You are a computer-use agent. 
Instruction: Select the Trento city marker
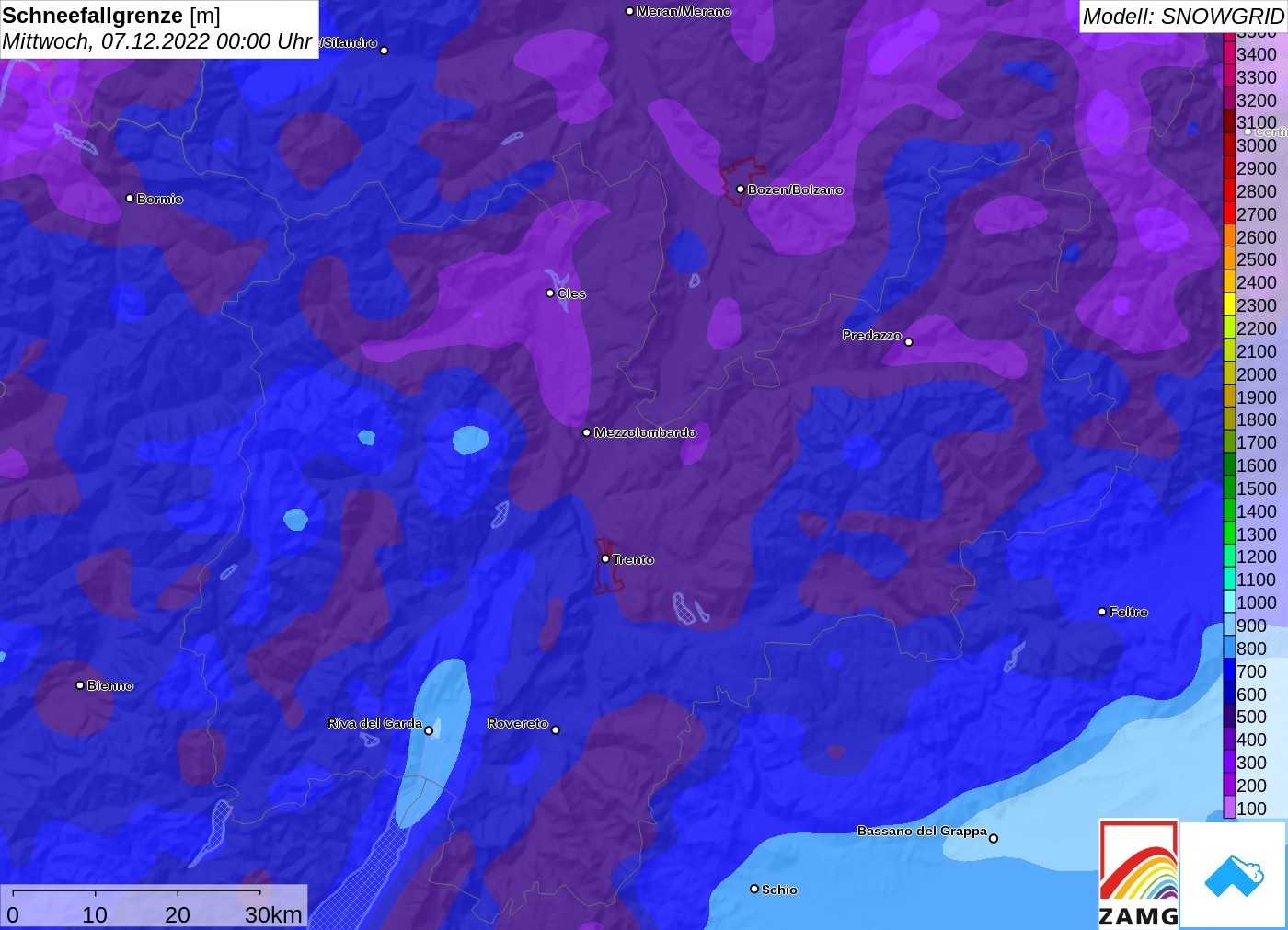tap(605, 558)
